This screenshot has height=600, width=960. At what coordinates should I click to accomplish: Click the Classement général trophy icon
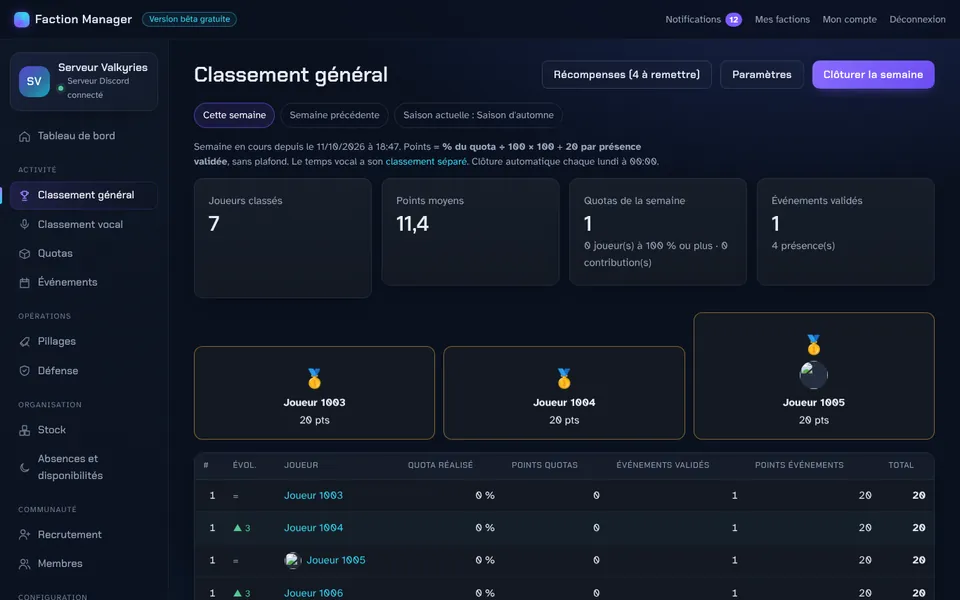click(24, 195)
